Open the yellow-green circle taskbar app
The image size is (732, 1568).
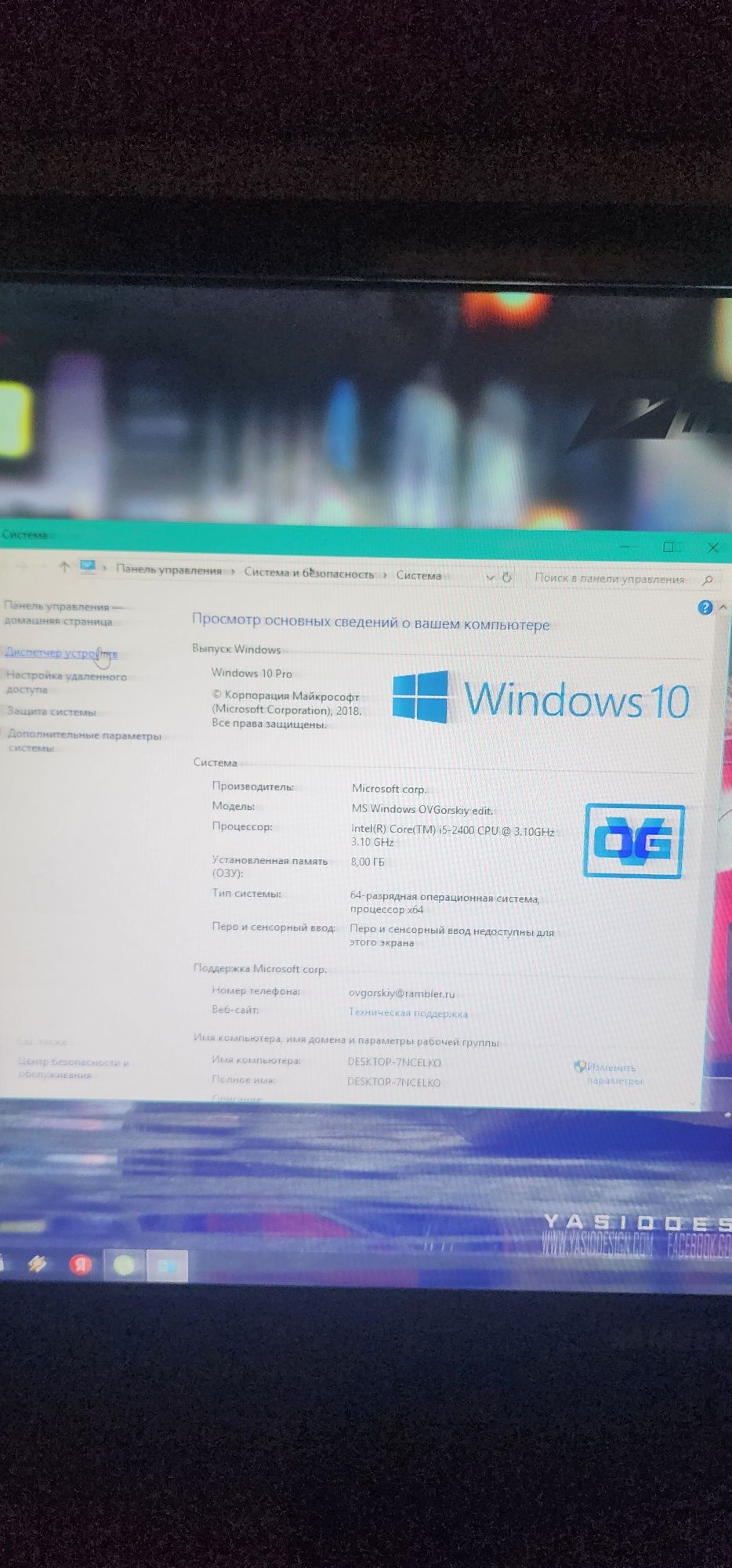(125, 1265)
